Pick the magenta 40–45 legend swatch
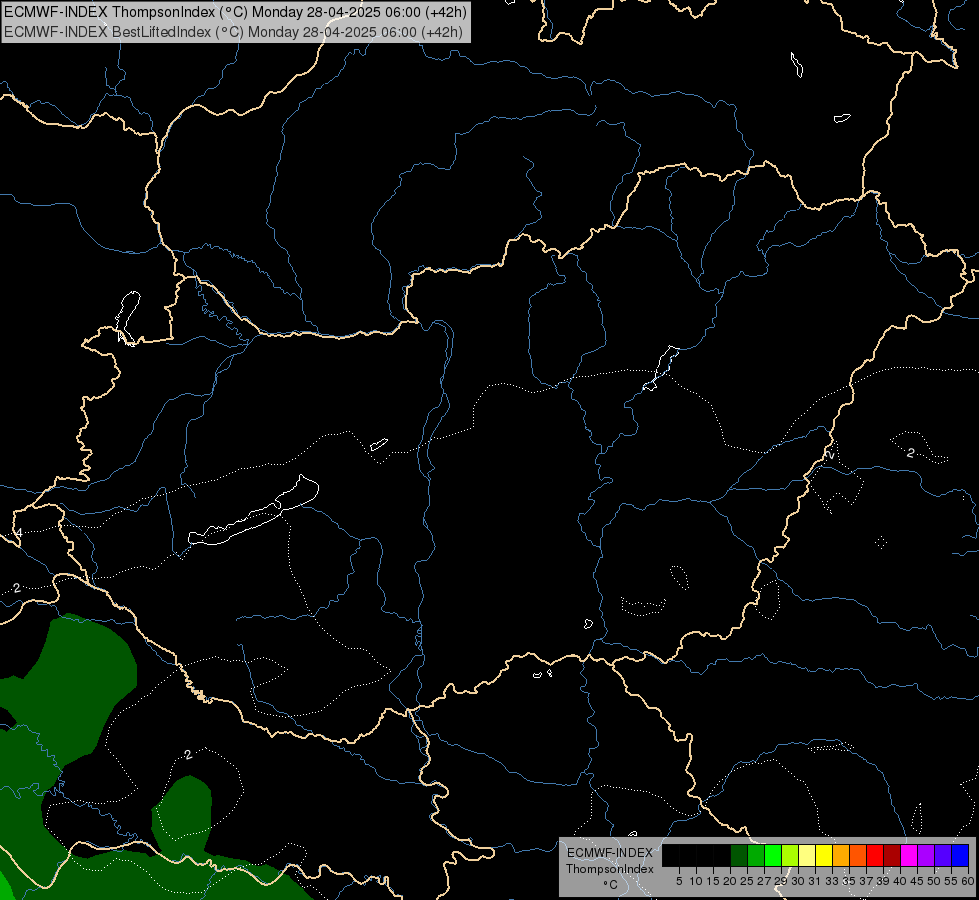The image size is (979, 900). point(909,855)
